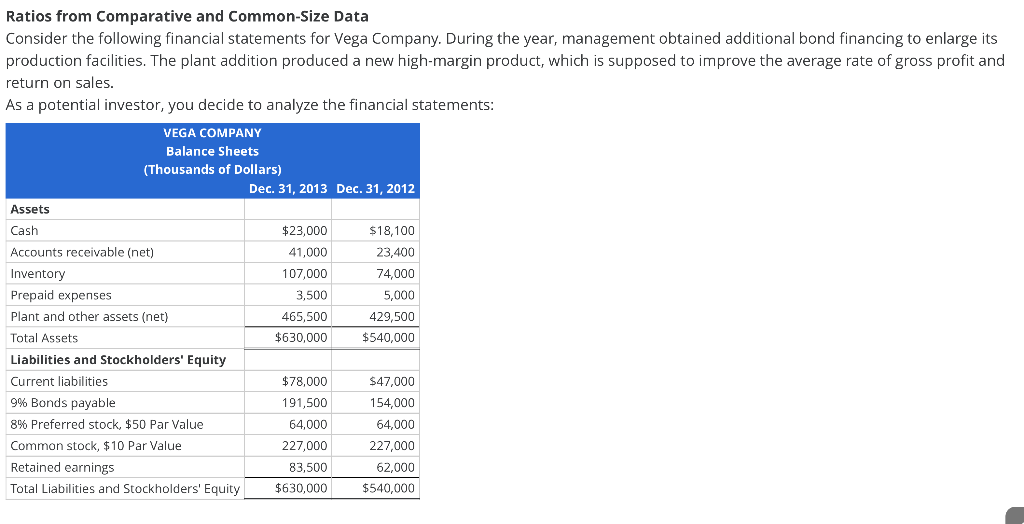Image resolution: width=1024 pixels, height=524 pixels.
Task: Select the 'Plant and other assets (net)' label
Action: click(x=89, y=317)
